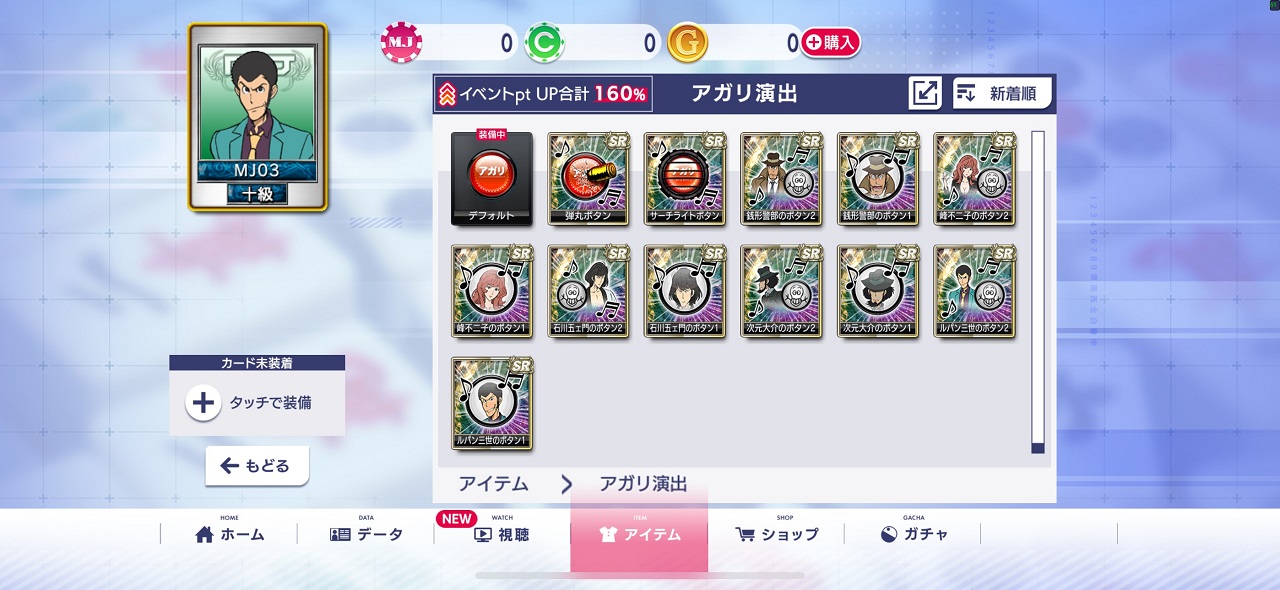Go back to アイテム in breadcrumb
Screen dimensions: 1280x590
point(494,484)
